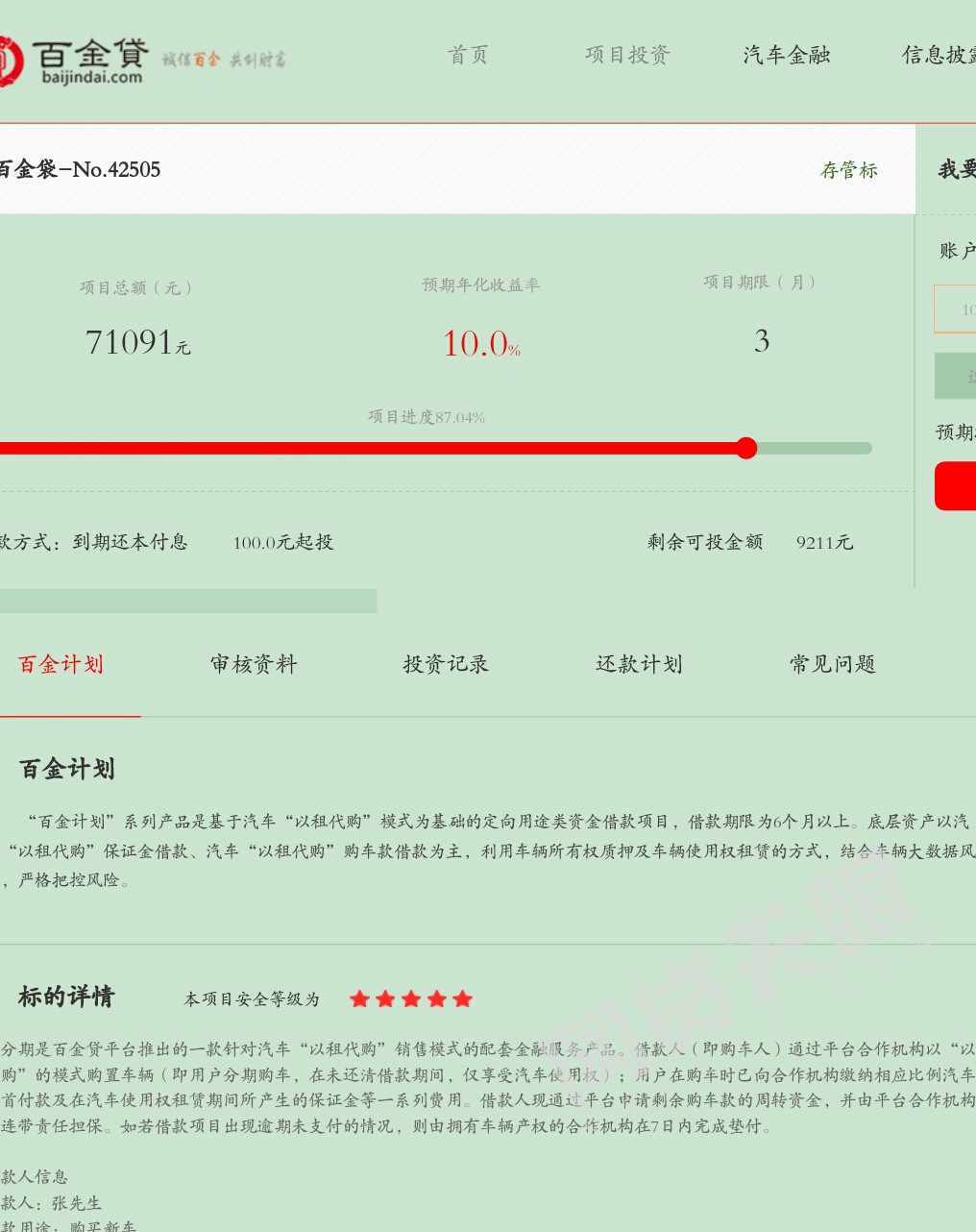
Task: Open the 信息披露 navigation item
Action: click(939, 55)
